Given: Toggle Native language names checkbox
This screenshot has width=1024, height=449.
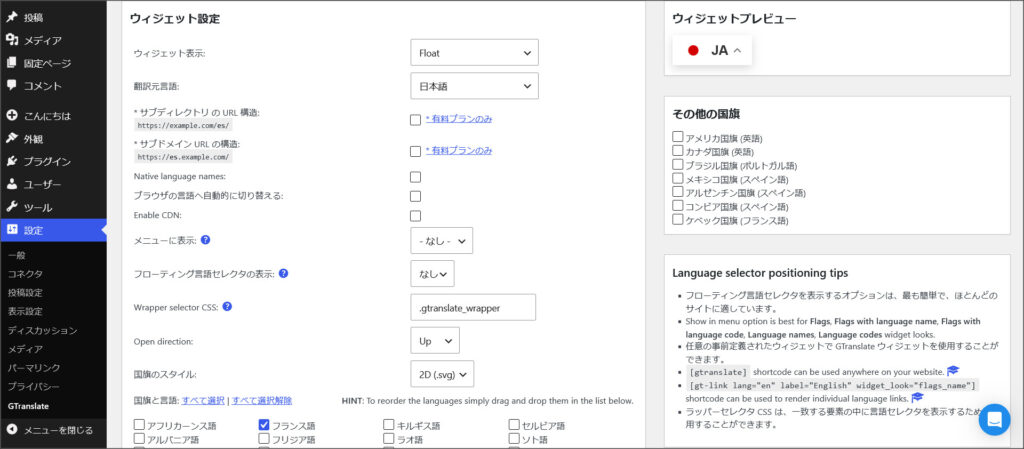Looking at the screenshot, I should pos(415,177).
